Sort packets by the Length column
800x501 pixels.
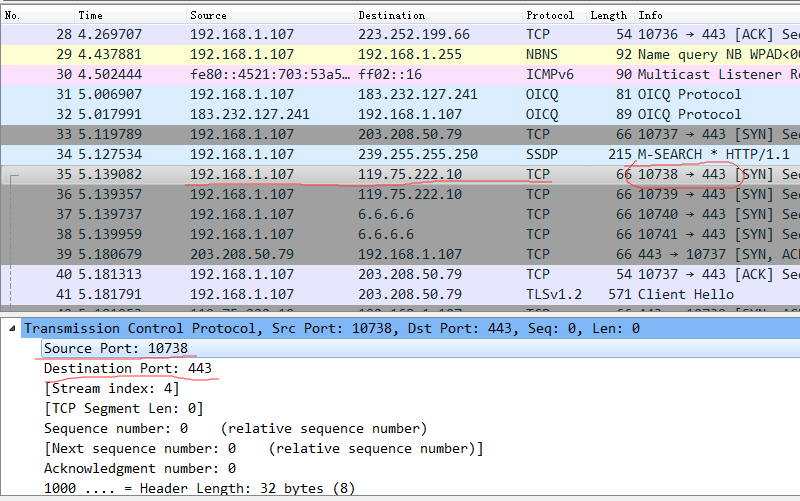[608, 15]
